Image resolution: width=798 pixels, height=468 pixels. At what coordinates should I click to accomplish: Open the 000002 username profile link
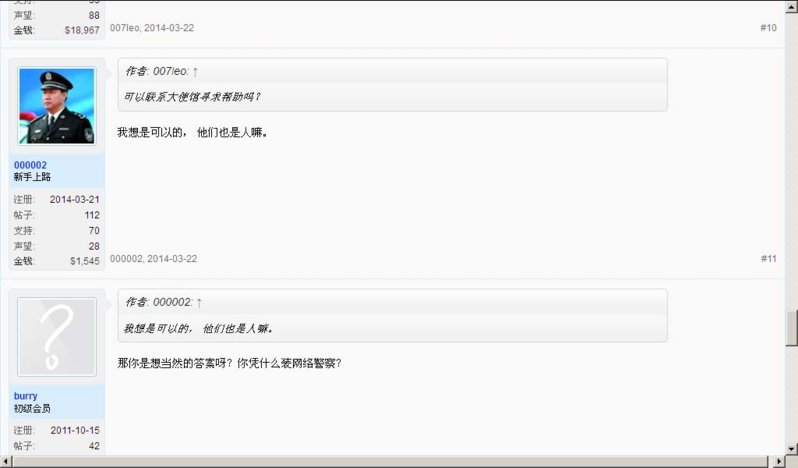click(x=30, y=165)
